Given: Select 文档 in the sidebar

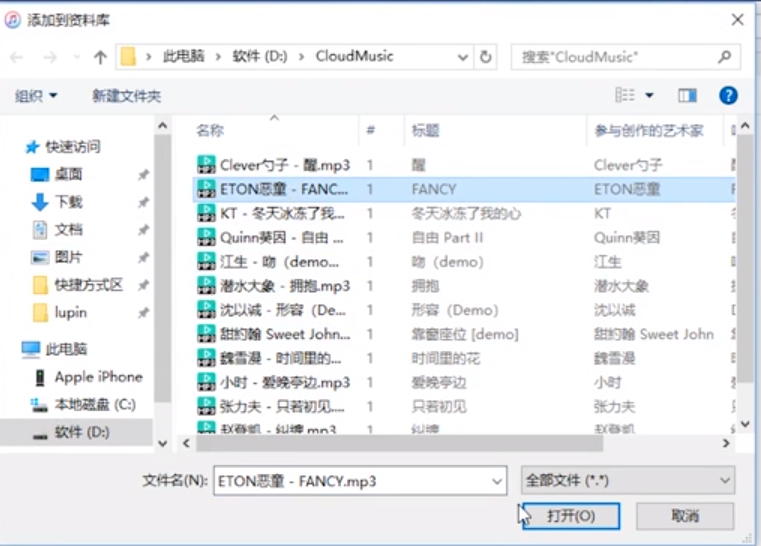Looking at the screenshot, I should [68, 229].
